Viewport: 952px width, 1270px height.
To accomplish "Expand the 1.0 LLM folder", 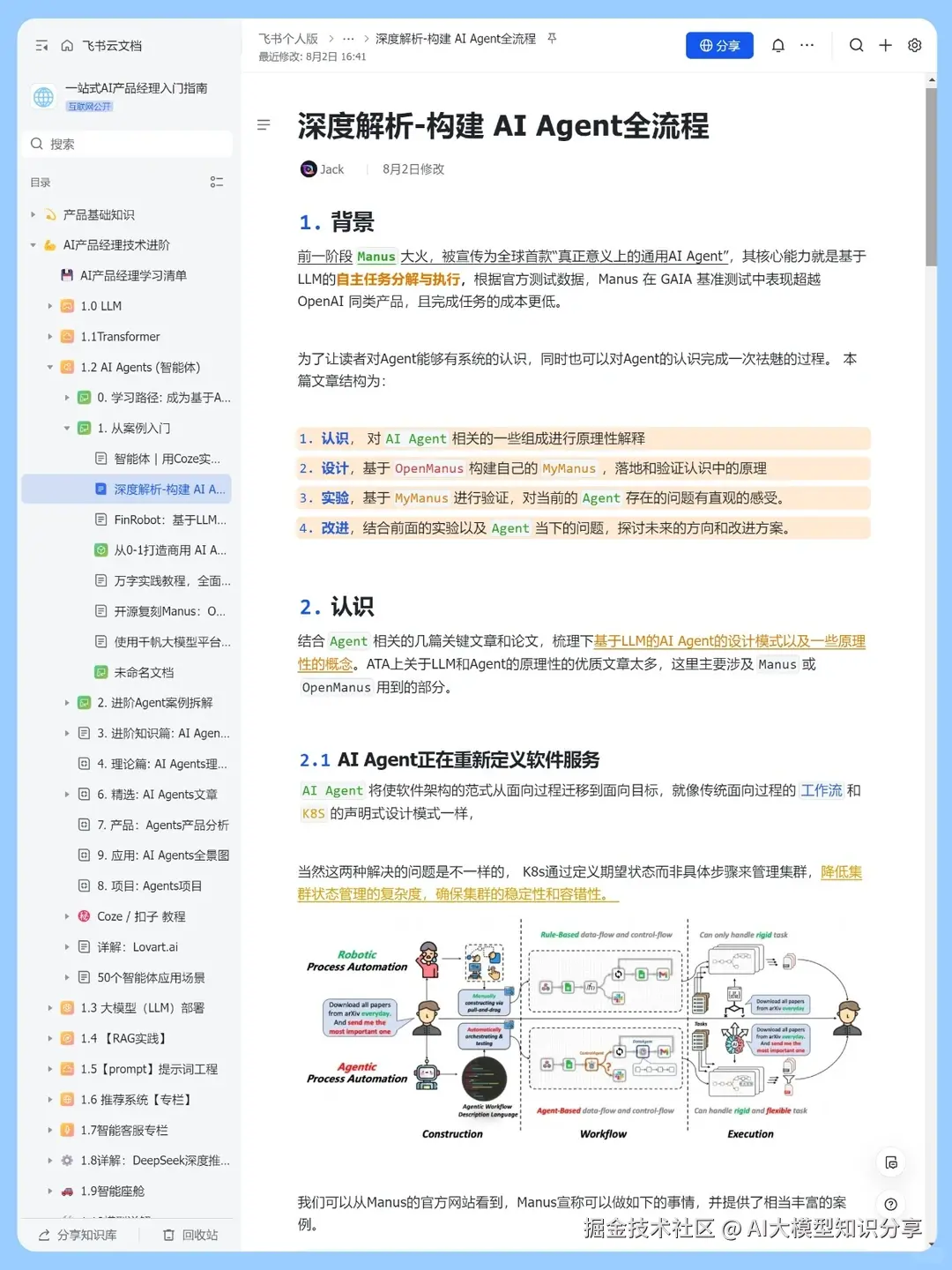I will tap(50, 306).
